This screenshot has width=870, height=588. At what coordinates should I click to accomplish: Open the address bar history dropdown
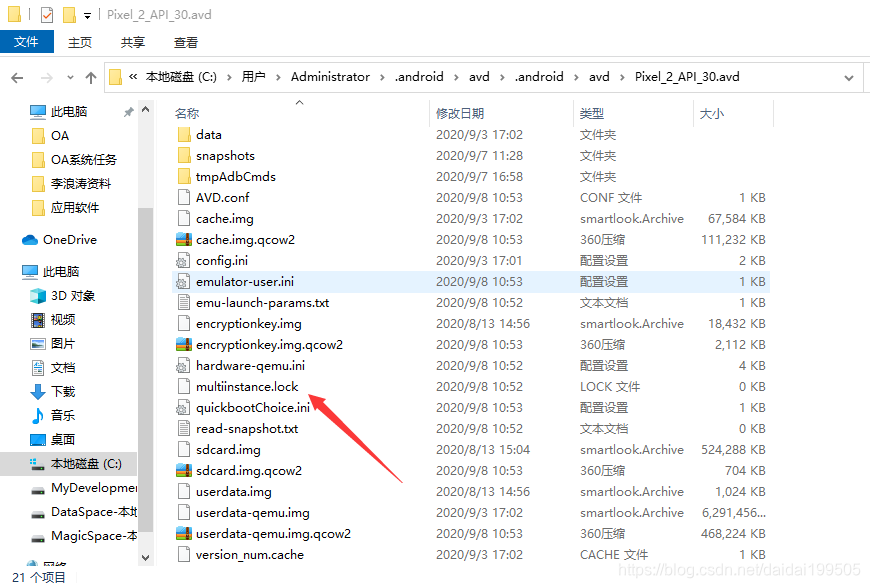pyautogui.click(x=848, y=77)
